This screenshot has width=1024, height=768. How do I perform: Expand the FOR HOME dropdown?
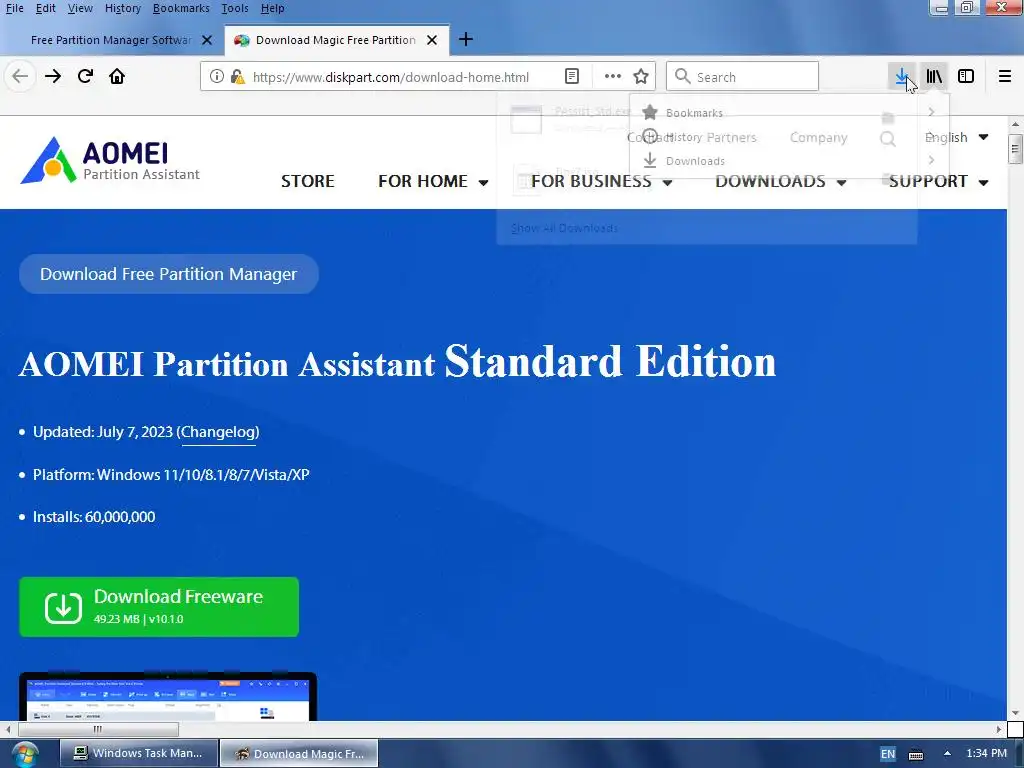point(433,181)
